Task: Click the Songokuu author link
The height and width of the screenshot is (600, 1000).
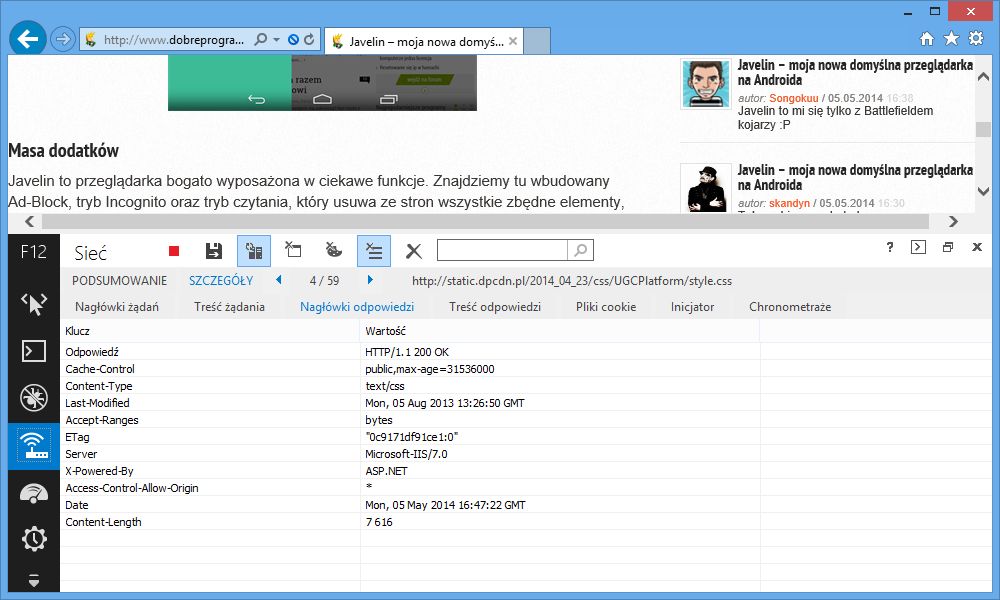Action: pyautogui.click(x=793, y=98)
